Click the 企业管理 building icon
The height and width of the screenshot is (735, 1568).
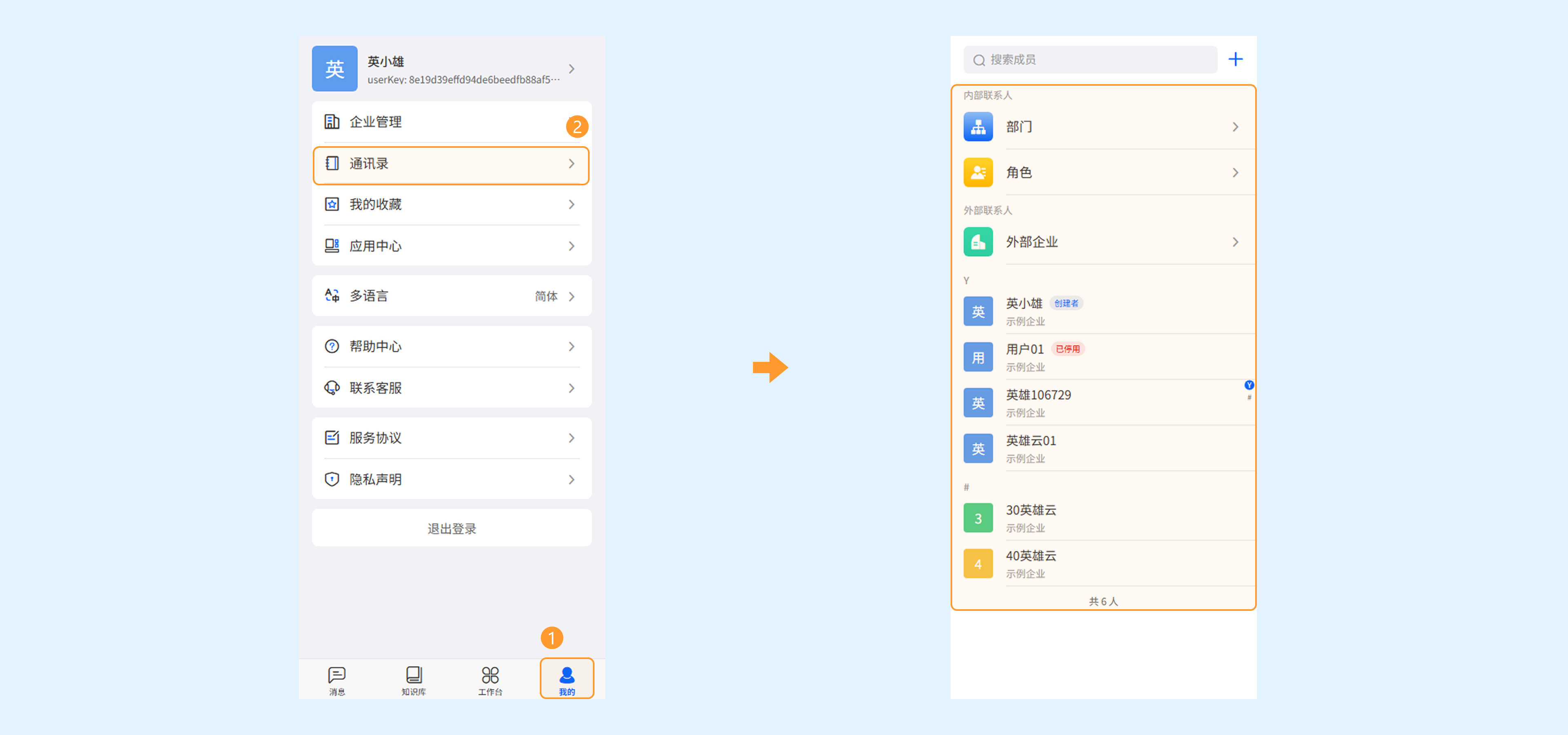click(332, 122)
